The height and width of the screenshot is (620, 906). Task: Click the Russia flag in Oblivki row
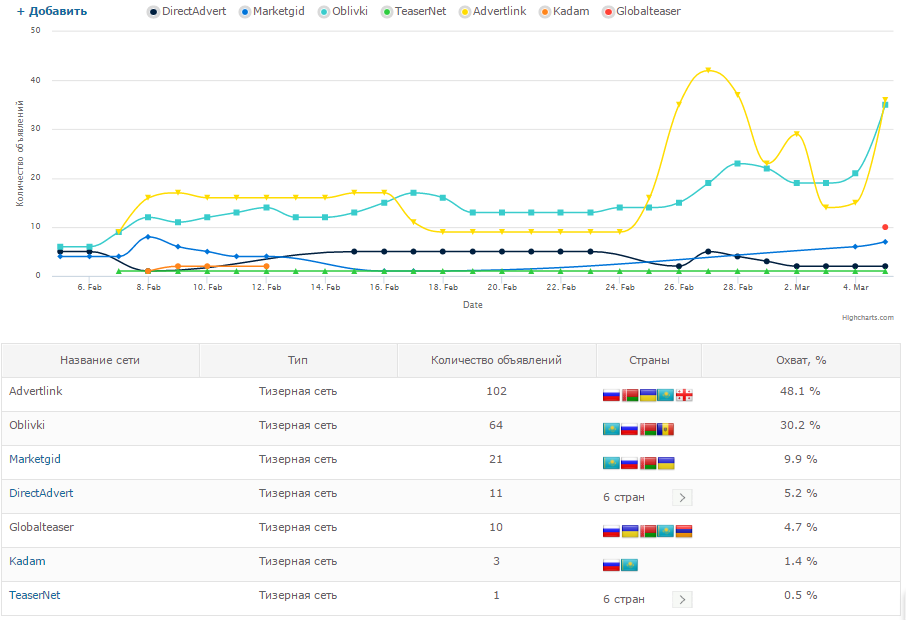(629, 429)
